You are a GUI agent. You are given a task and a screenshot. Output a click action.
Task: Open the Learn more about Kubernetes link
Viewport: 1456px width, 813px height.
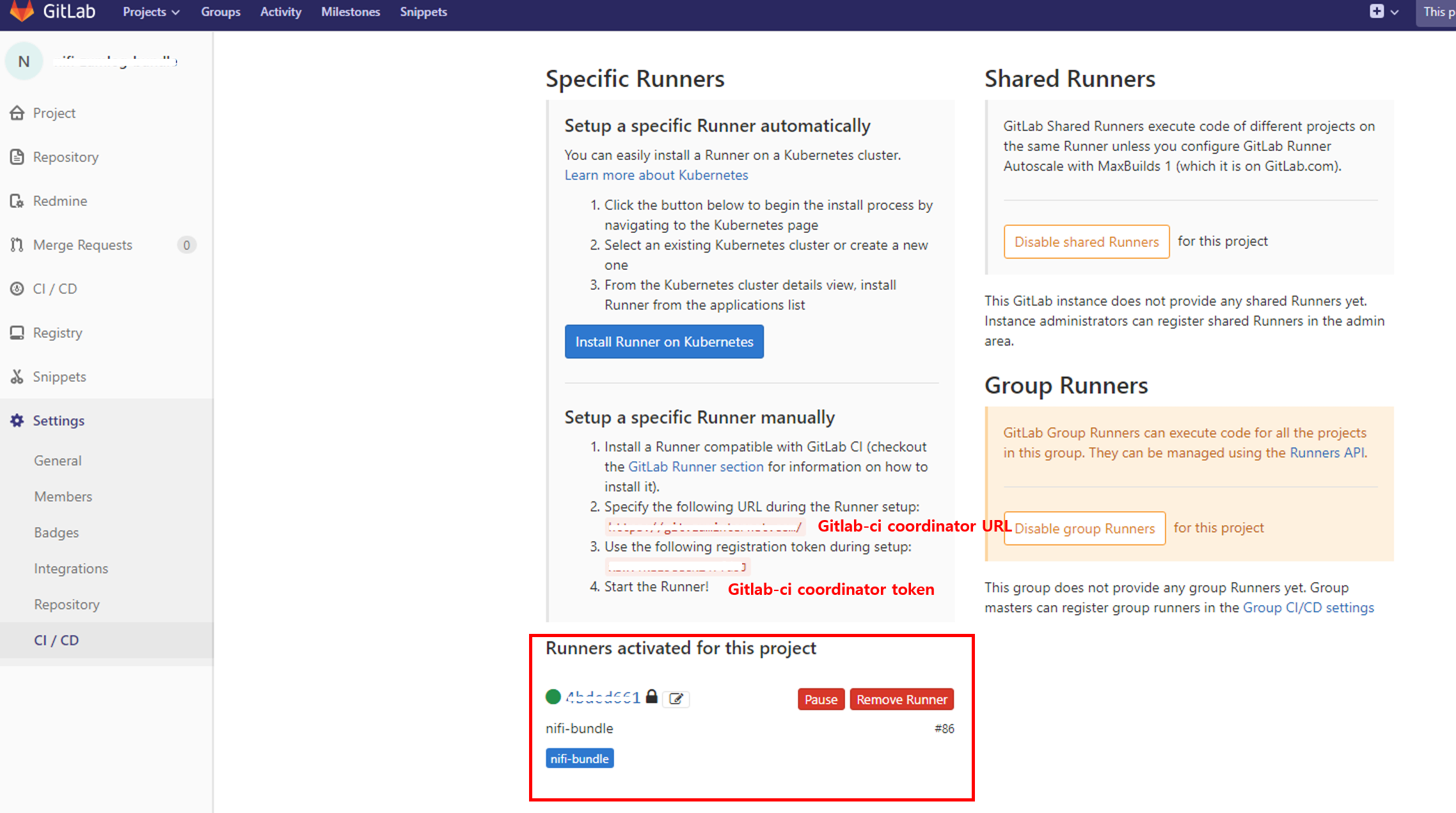click(656, 175)
